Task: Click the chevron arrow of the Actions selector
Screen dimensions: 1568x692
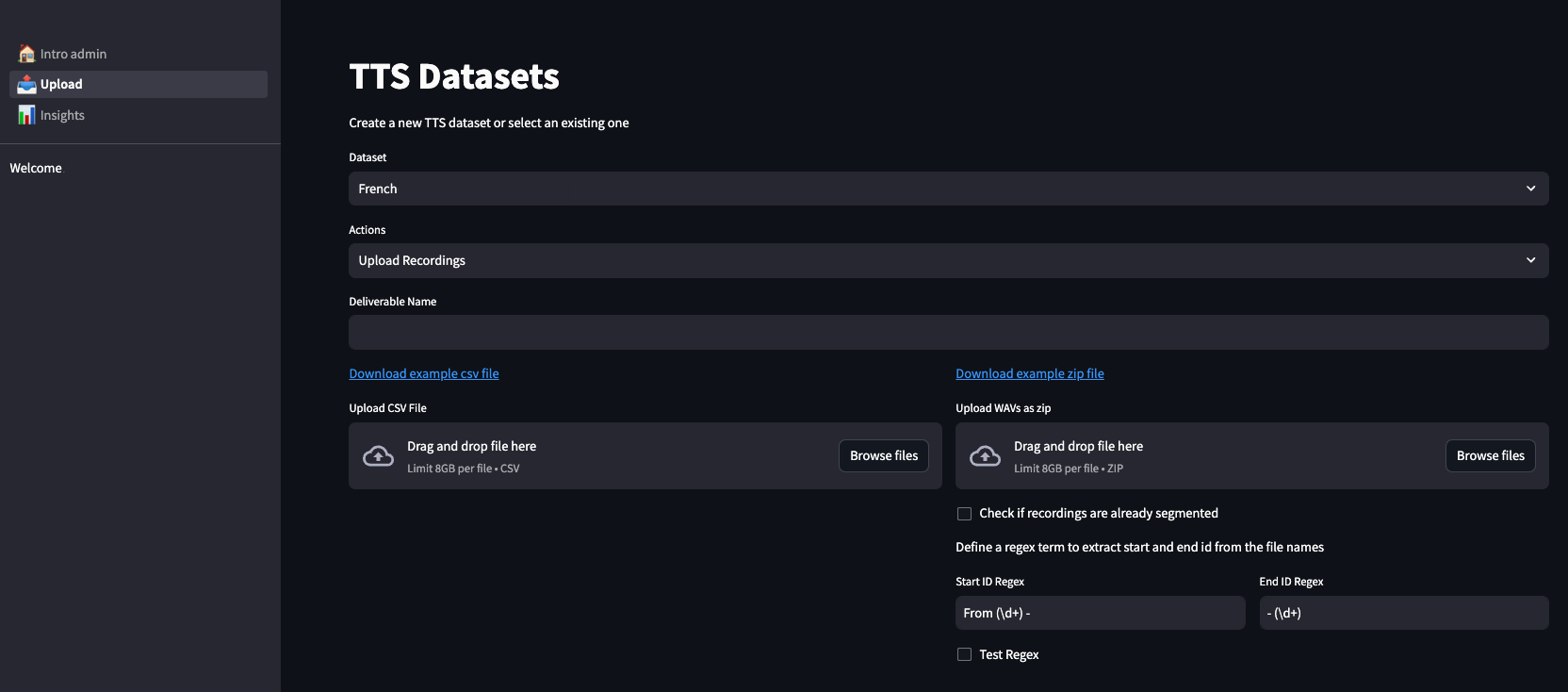Action: [x=1530, y=260]
